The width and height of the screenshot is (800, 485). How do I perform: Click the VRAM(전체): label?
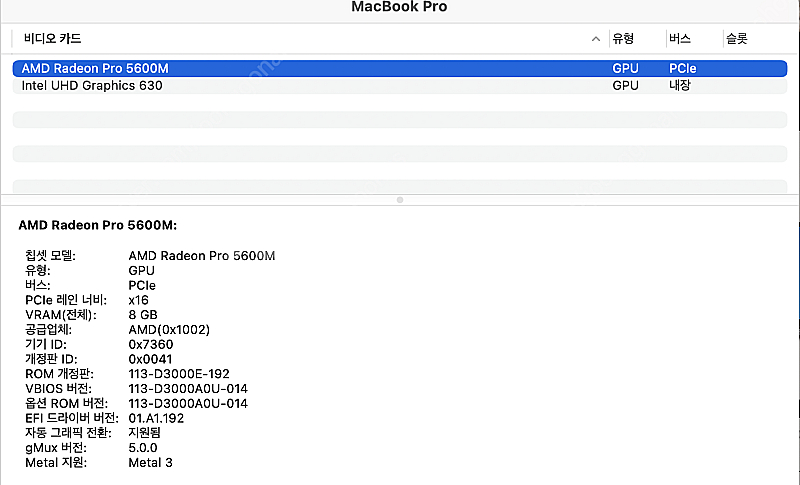[61, 315]
